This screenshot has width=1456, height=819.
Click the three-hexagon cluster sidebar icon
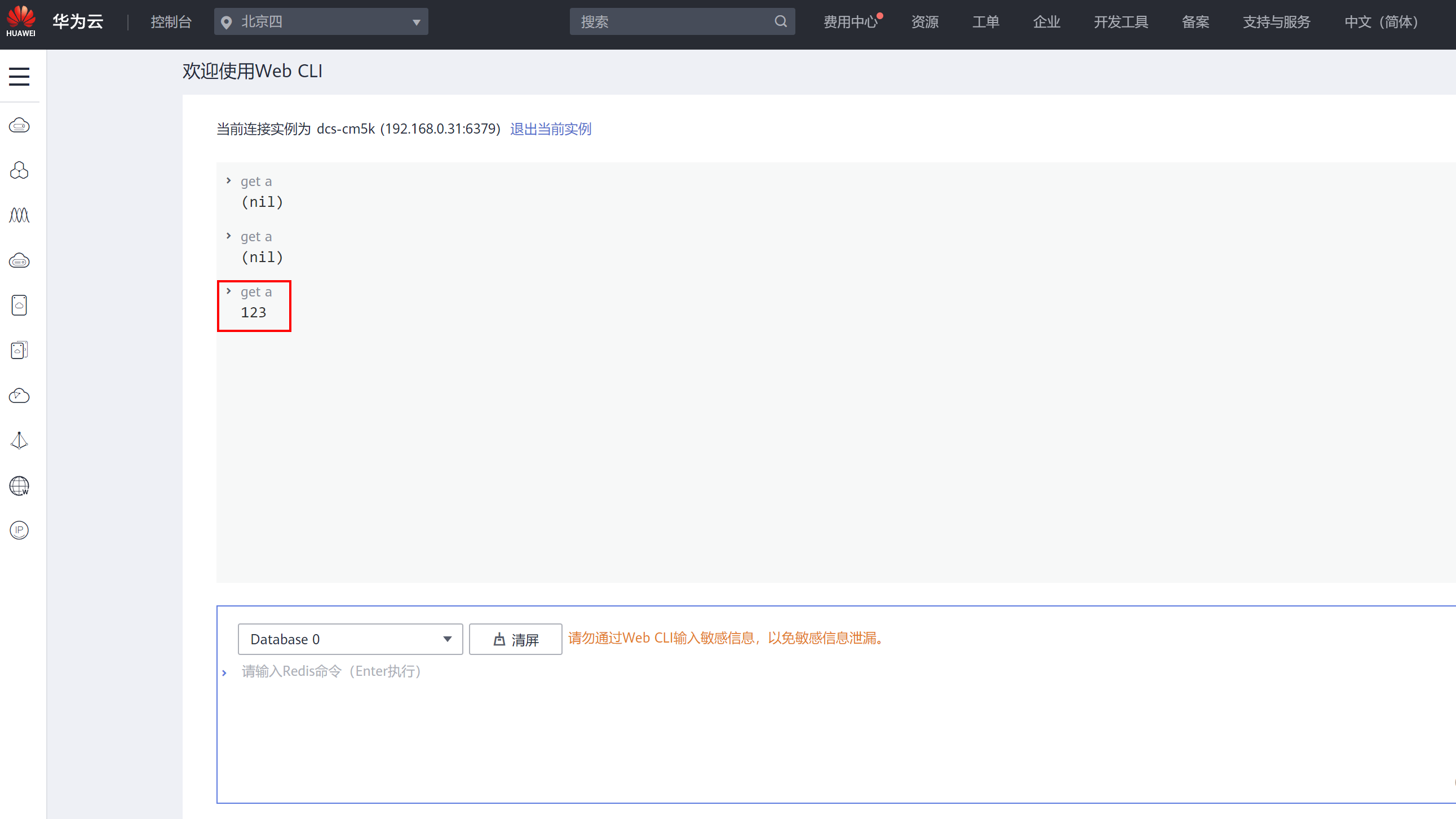19,170
